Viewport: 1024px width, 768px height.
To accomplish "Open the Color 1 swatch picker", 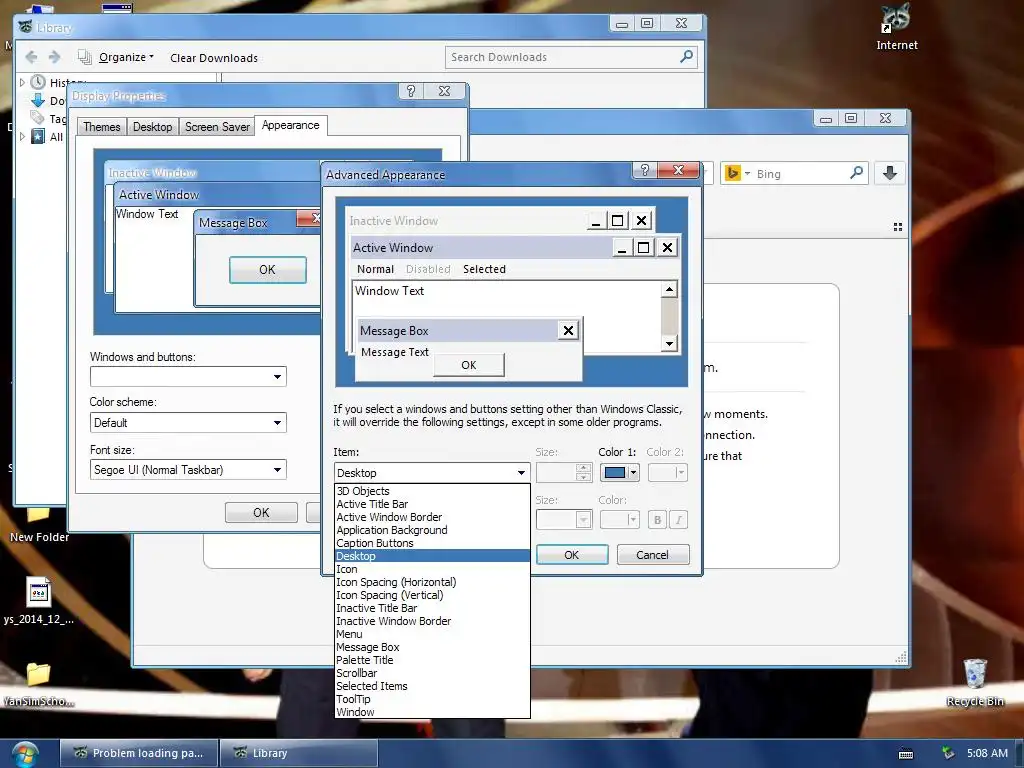I will click(619, 473).
